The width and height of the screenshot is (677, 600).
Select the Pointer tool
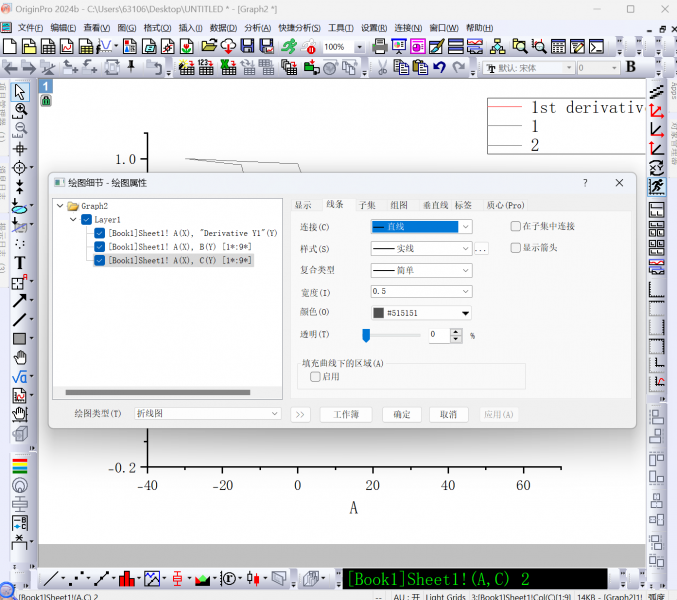pyautogui.click(x=20, y=92)
